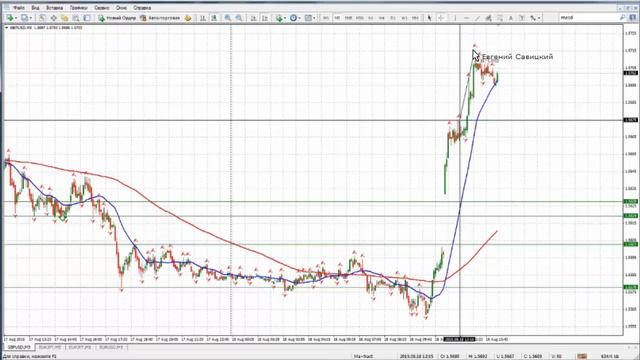Open the Вид menu
Image resolution: width=640 pixels, height=360 pixels.
click(36, 8)
